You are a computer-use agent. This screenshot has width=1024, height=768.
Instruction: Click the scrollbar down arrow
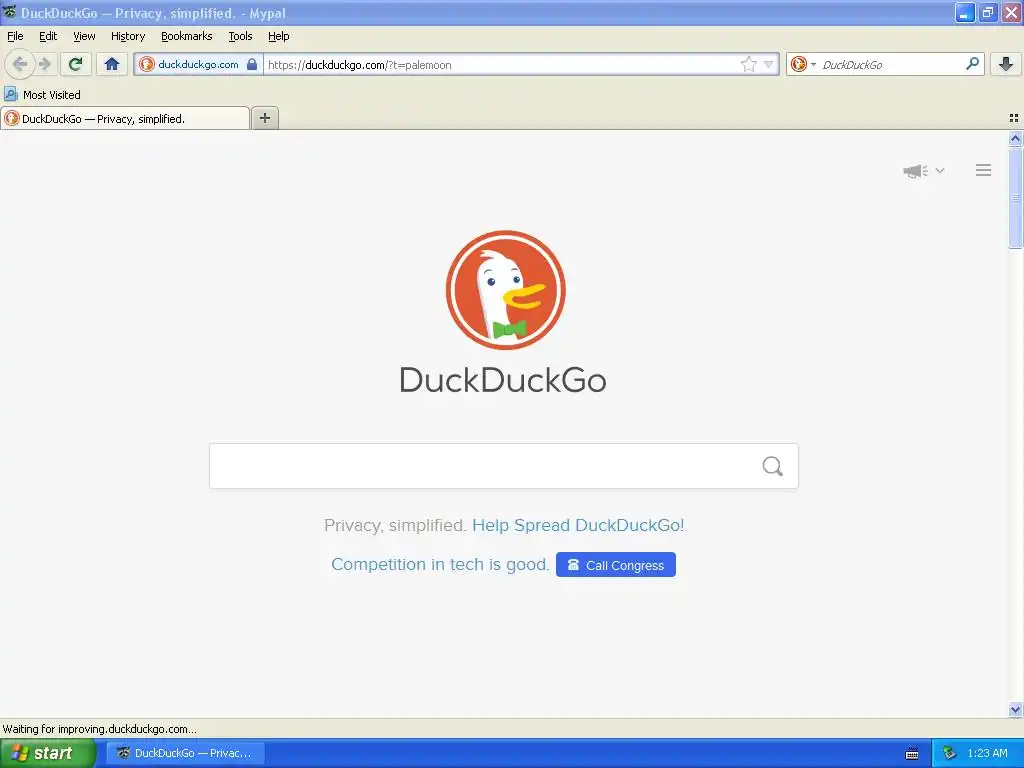tap(1016, 709)
